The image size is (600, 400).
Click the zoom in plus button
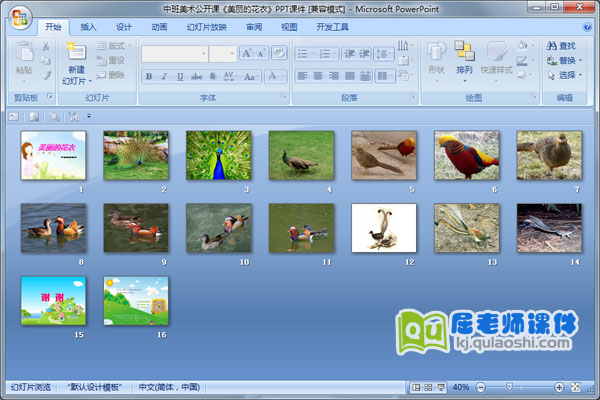pyautogui.click(x=559, y=387)
